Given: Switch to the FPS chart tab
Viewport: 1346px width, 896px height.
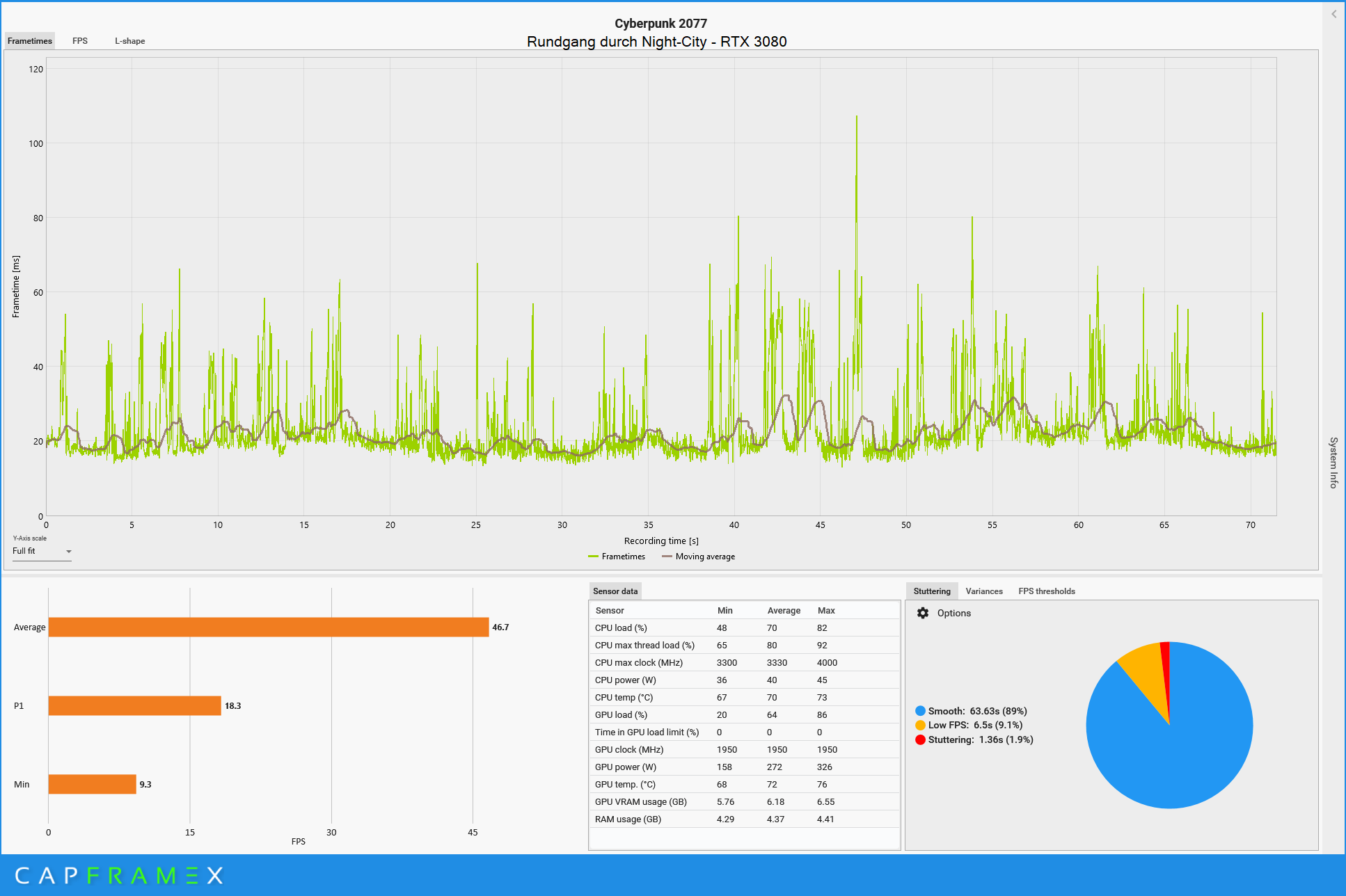Looking at the screenshot, I should pos(80,41).
